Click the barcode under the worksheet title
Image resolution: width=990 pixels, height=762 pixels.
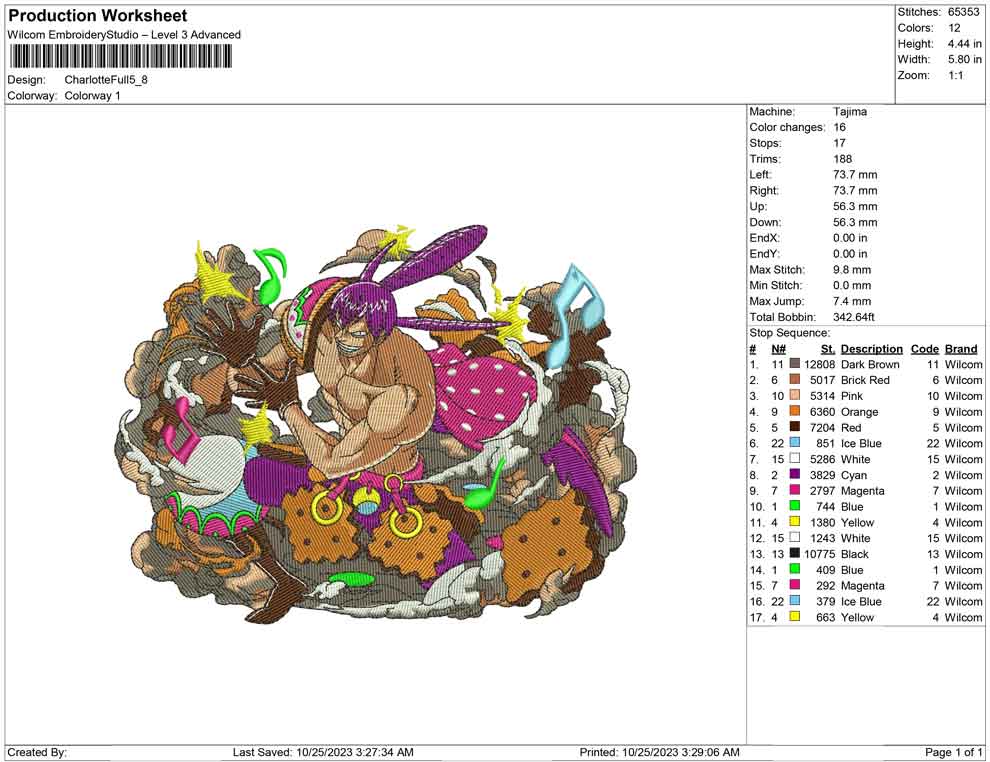click(120, 57)
